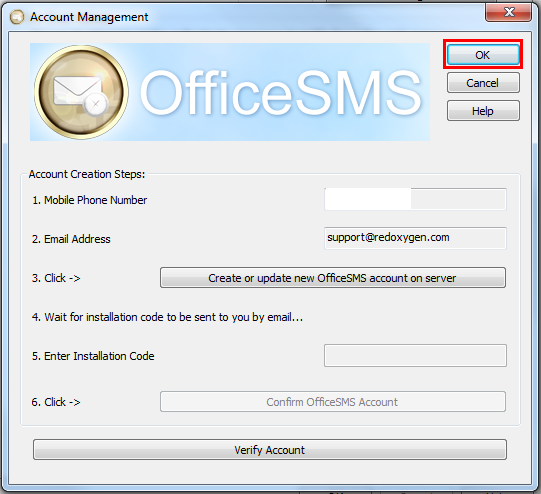Viewport: 541px width, 494px height.
Task: Click the OfficeSMS banner text
Action: point(281,92)
